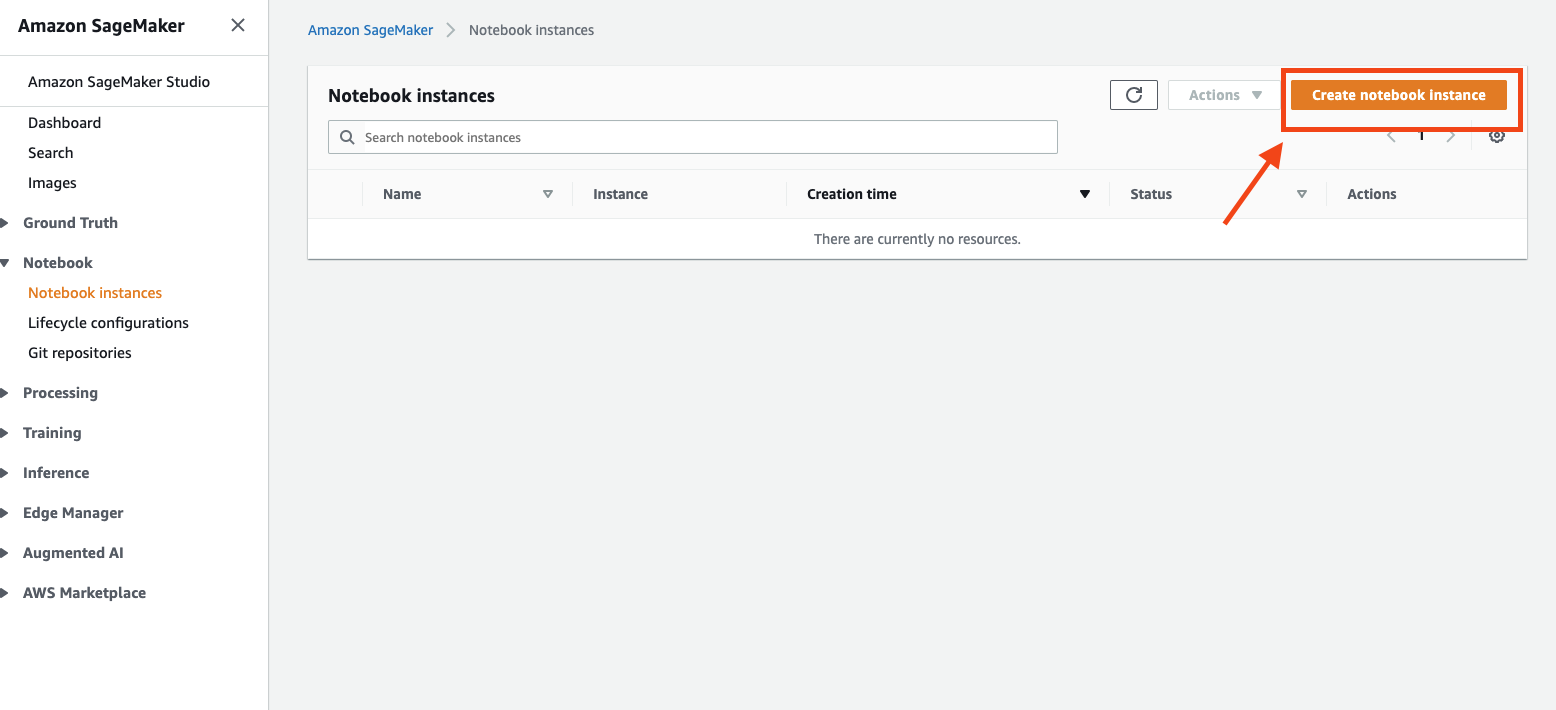This screenshot has width=1556, height=710.
Task: Open the Dashboard page
Action: coord(64,123)
